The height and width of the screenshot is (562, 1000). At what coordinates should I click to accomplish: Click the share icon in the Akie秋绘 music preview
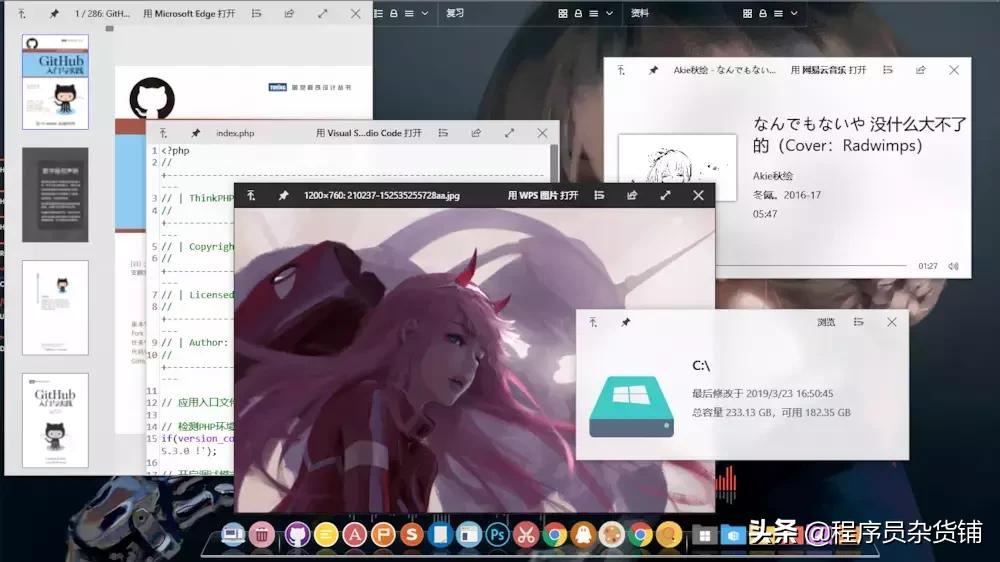[920, 70]
